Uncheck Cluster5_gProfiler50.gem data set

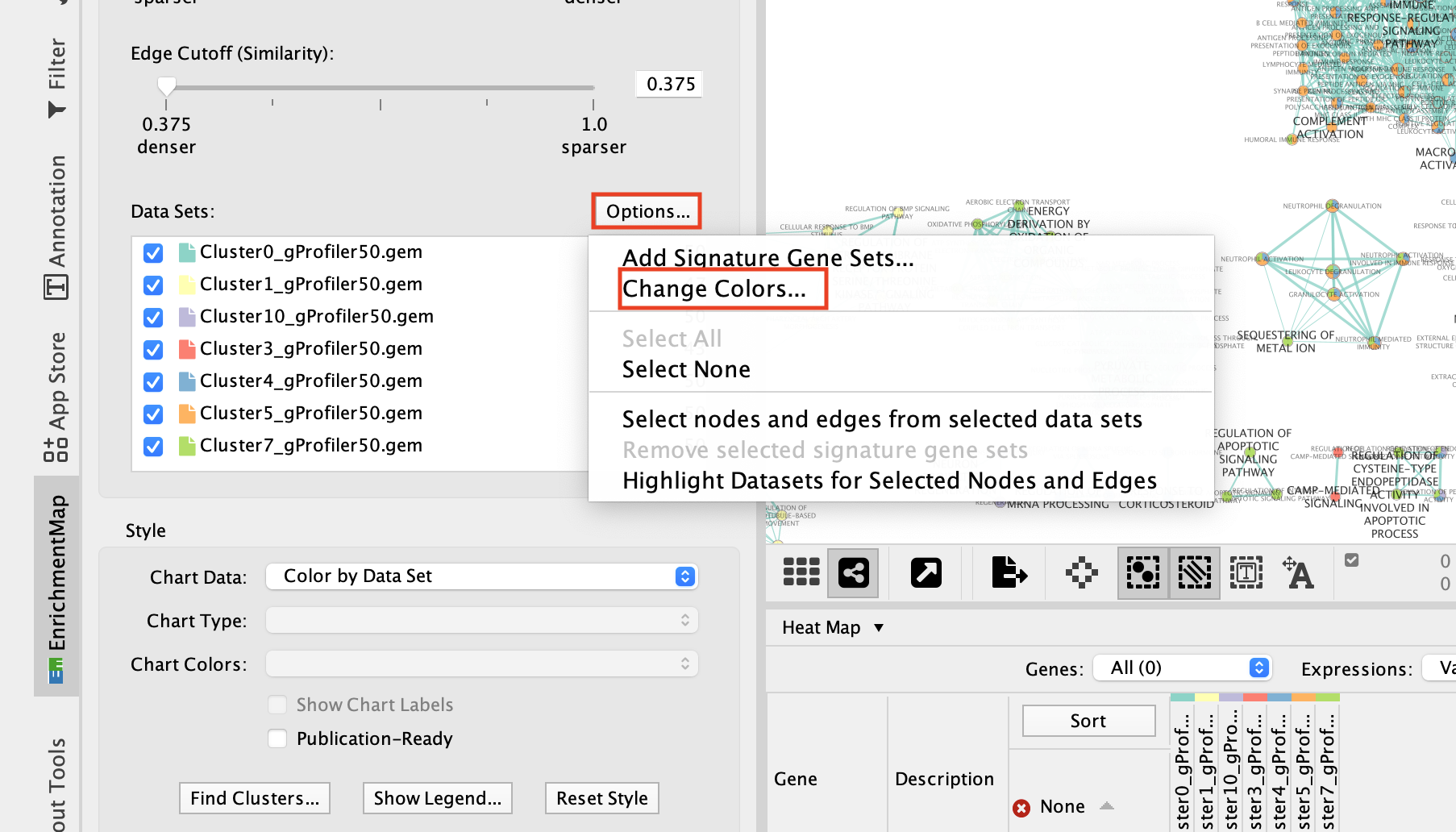[x=153, y=414]
